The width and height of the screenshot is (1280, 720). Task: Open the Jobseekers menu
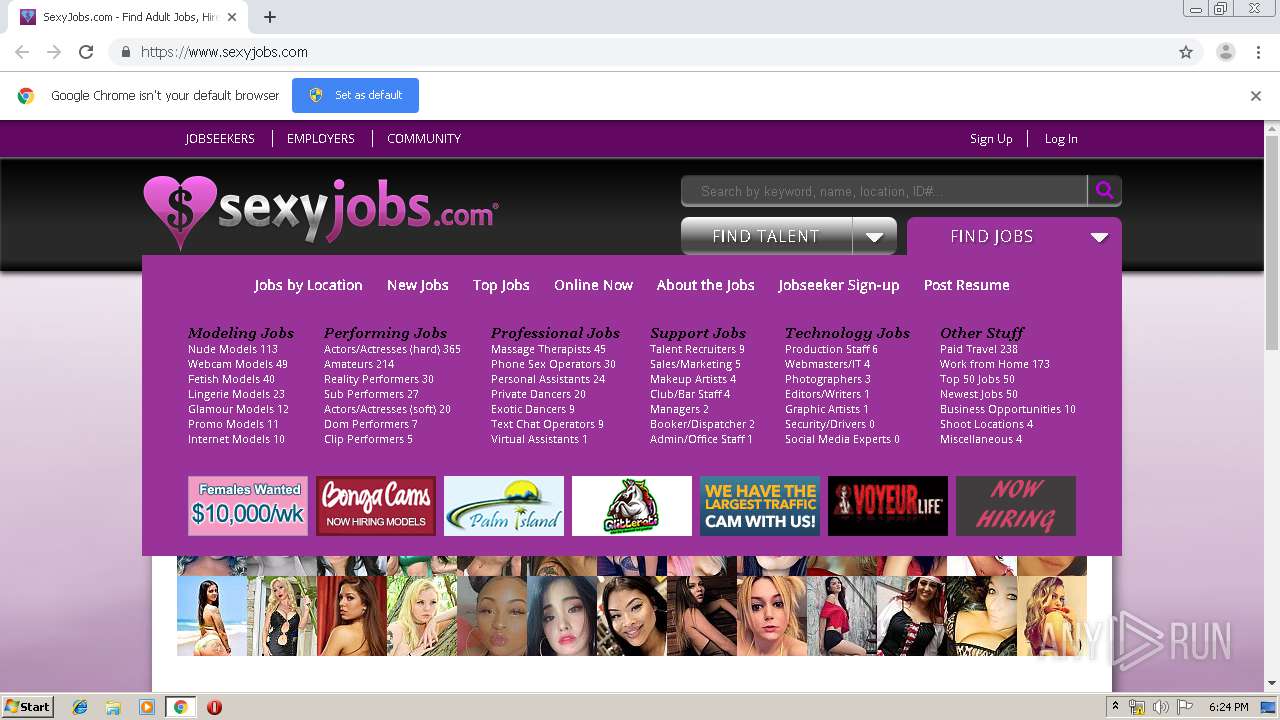[220, 139]
